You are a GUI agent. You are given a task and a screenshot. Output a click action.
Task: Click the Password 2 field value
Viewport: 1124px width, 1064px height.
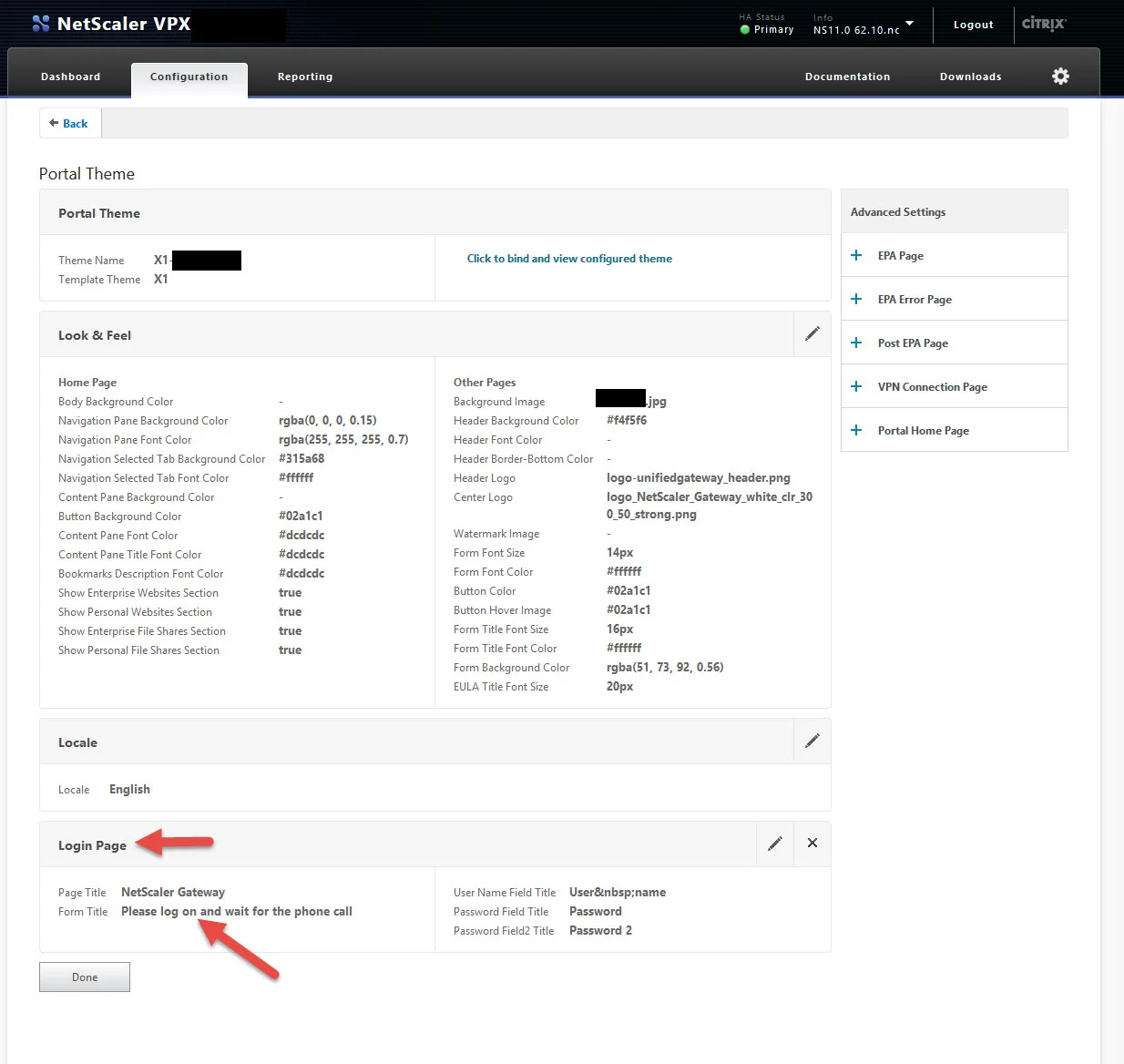[x=600, y=931]
